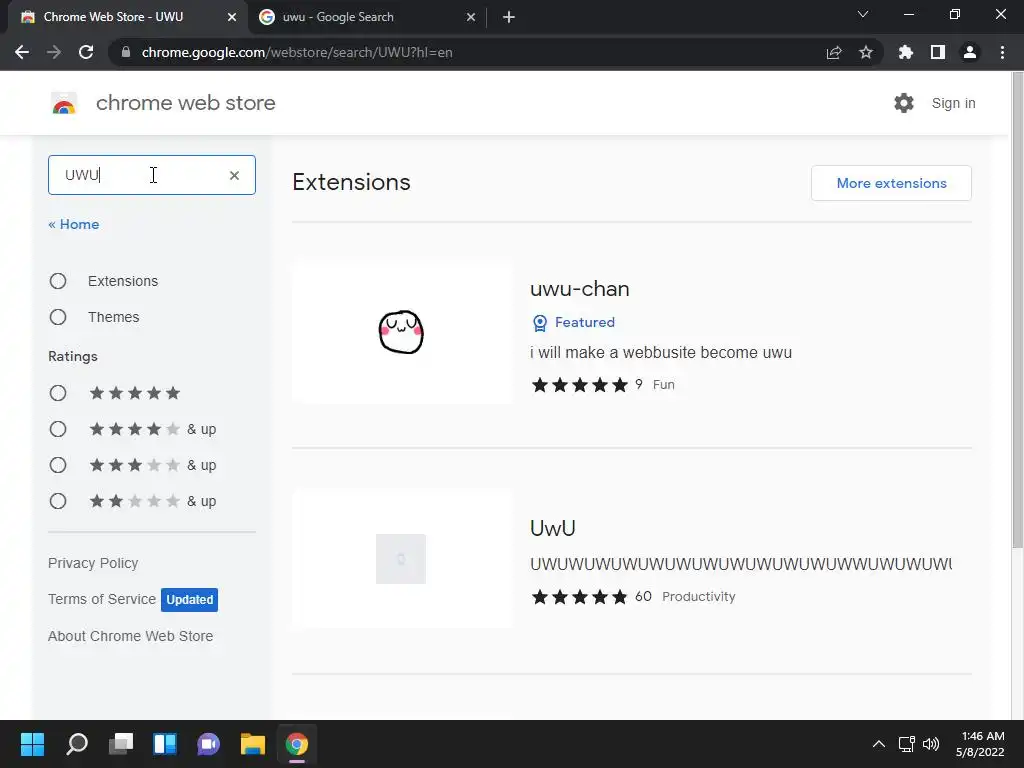1024x768 pixels.
Task: Click the Updated badge
Action: coord(189,600)
